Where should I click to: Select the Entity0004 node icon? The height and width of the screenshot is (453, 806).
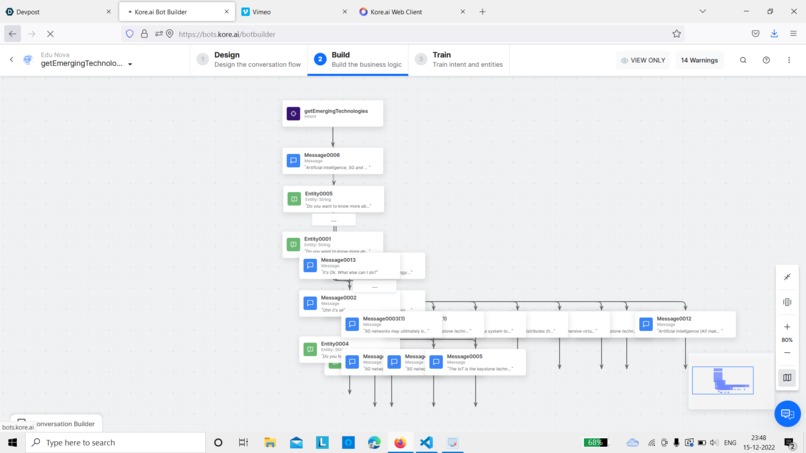point(310,349)
